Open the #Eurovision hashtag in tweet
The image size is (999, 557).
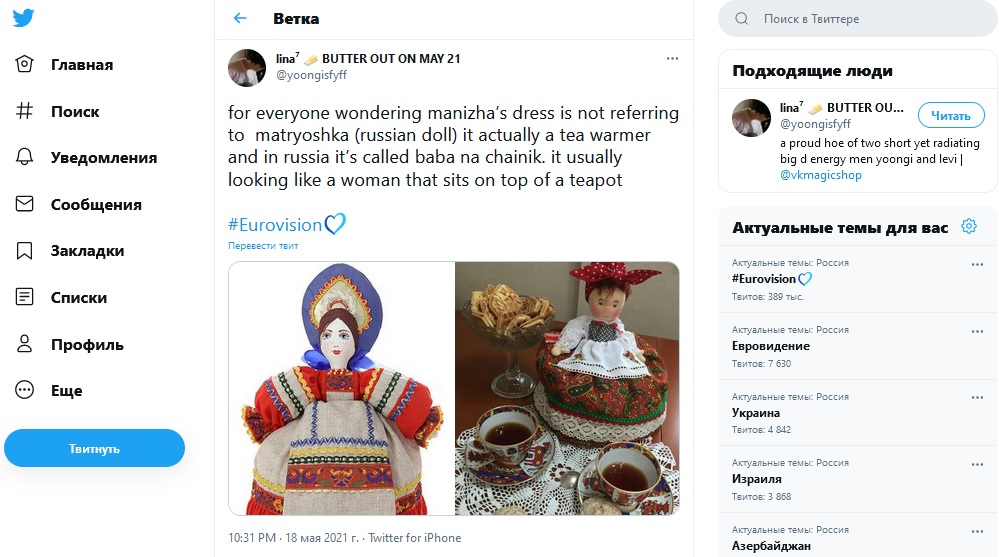click(275, 225)
